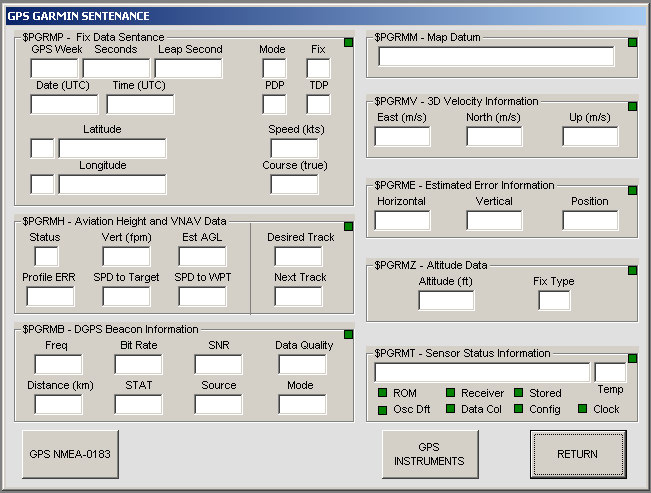Click the Data Quality field
651x493 pixels.
(x=302, y=364)
